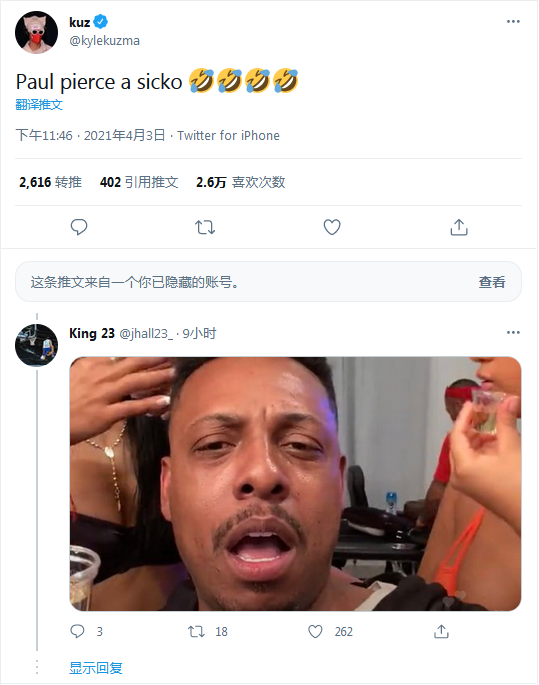This screenshot has width=539, height=685.
Task: Click the reply icon under kuz's tweet
Action: point(79,227)
